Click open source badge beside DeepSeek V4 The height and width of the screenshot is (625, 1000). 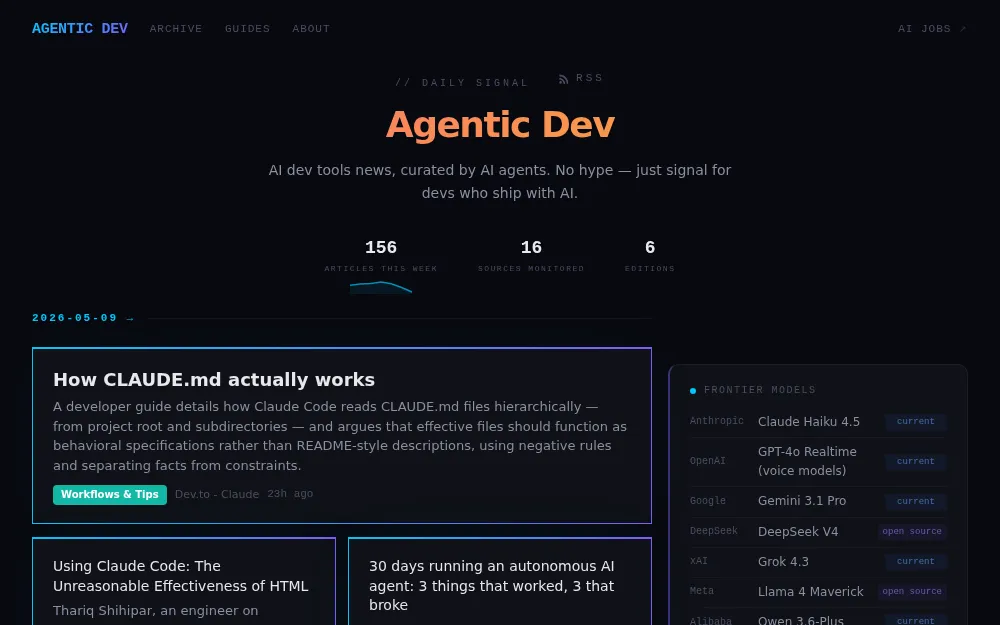[912, 531]
